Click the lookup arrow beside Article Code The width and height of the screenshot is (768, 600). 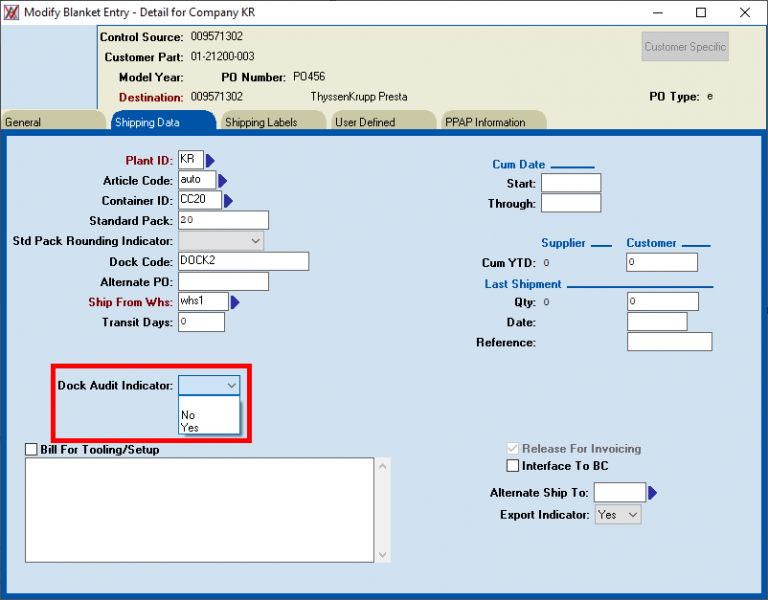[223, 181]
